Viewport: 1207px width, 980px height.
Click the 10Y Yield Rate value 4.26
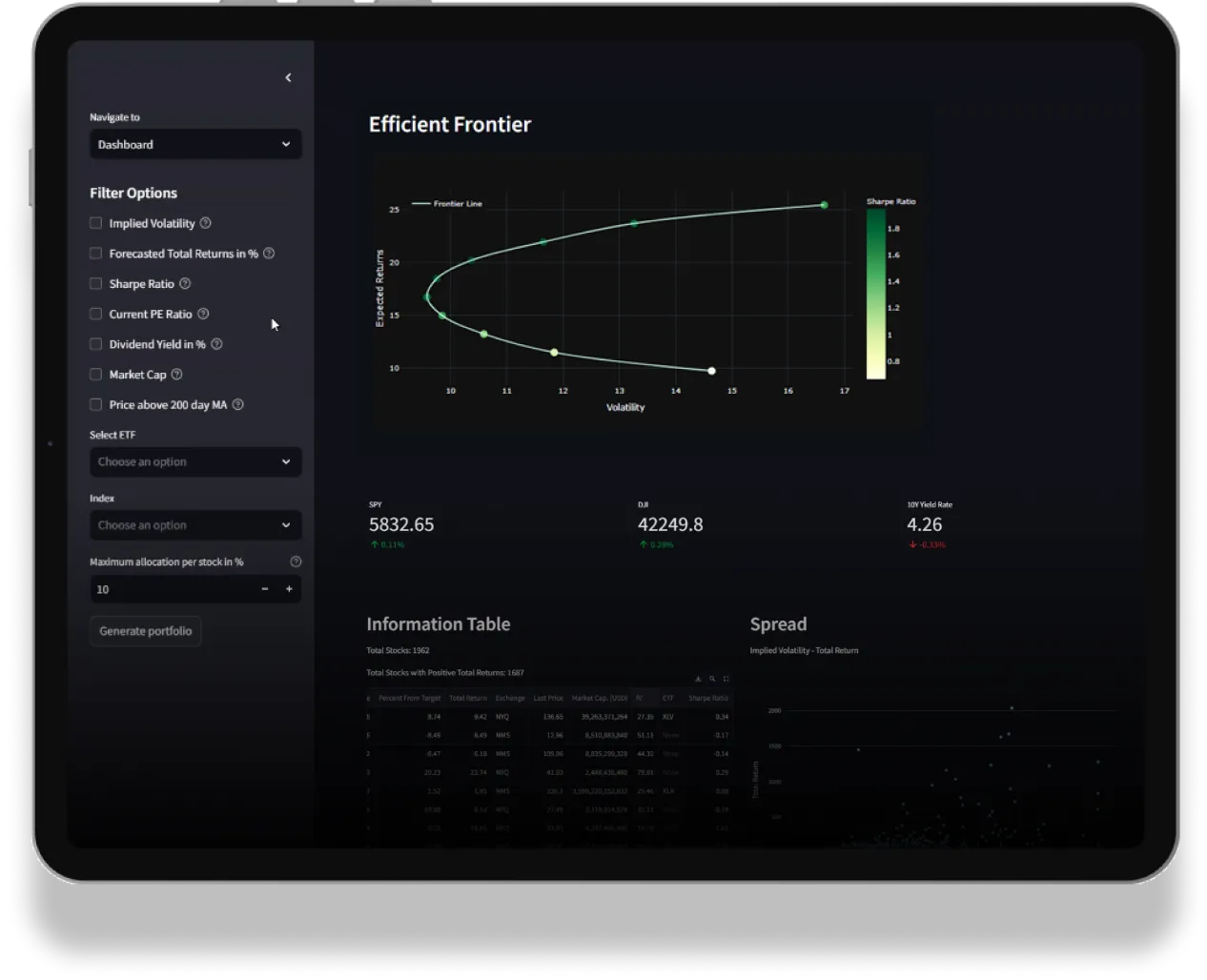tap(925, 525)
